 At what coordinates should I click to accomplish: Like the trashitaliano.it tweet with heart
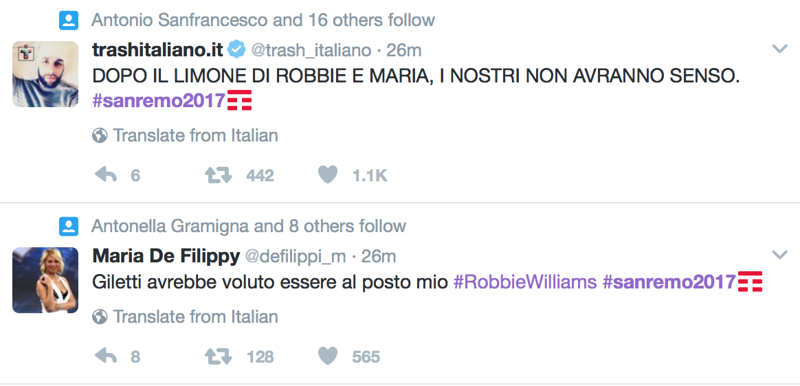click(x=328, y=175)
